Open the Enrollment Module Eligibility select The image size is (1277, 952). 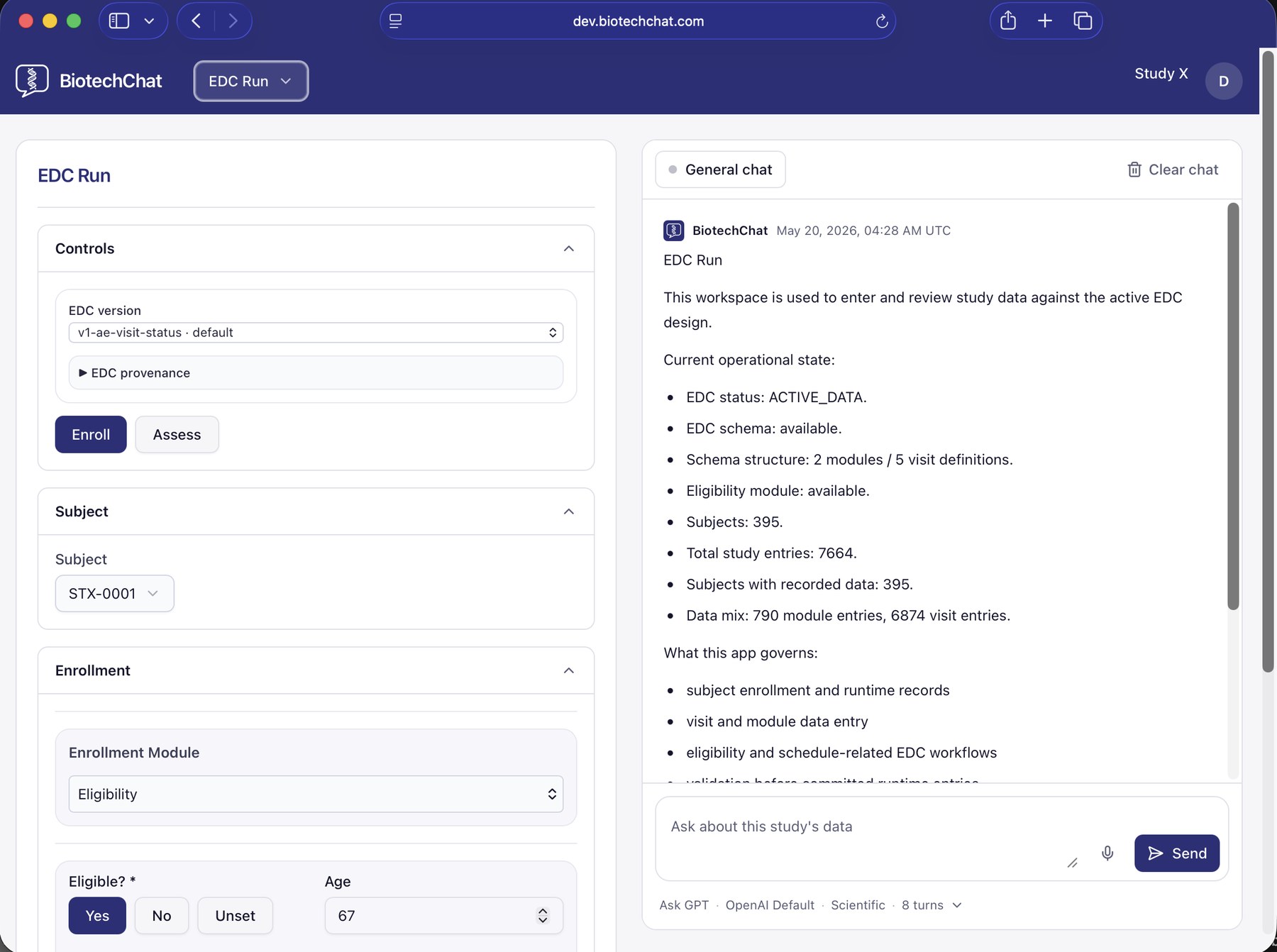point(316,794)
